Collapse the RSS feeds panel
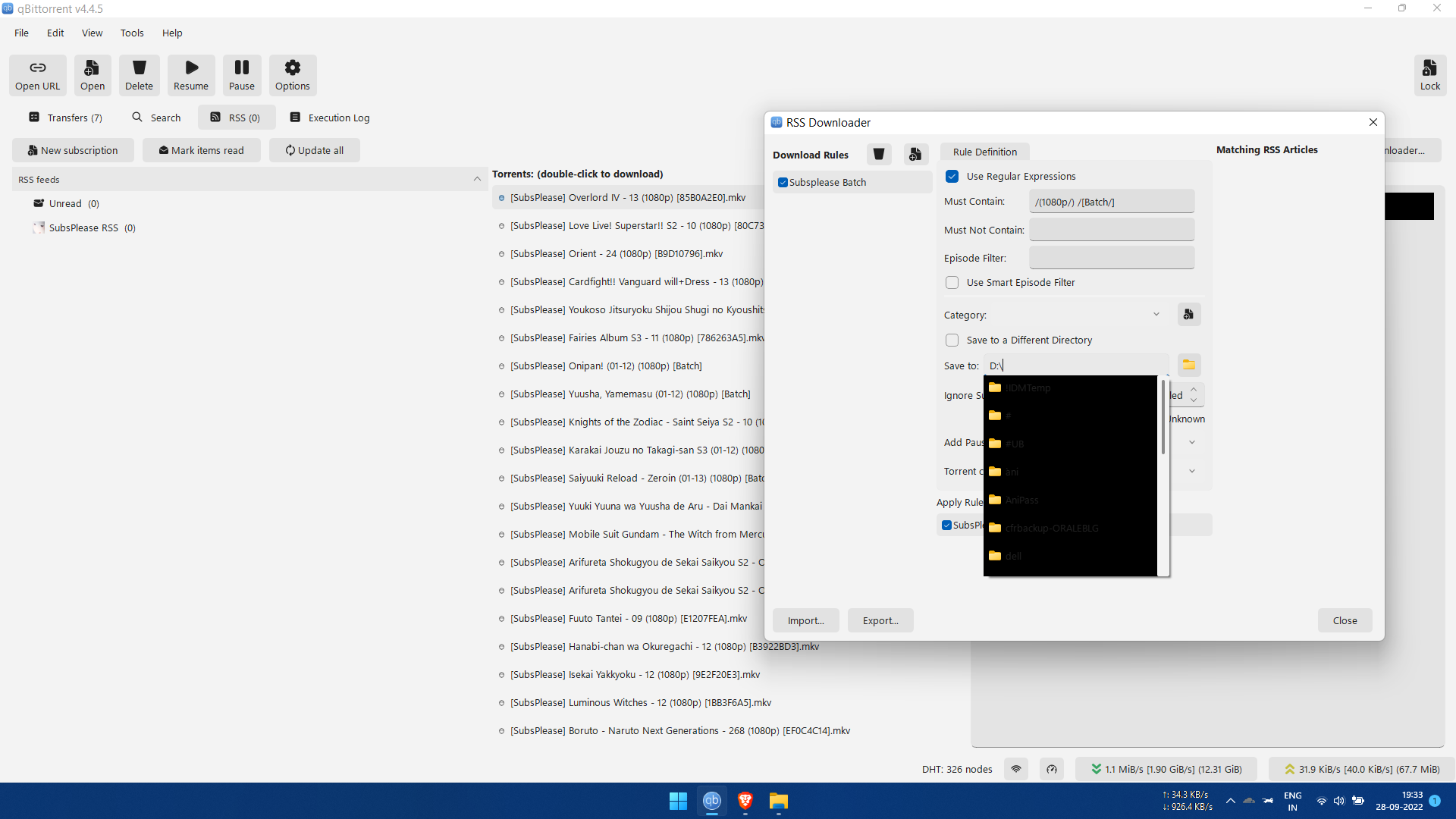Screen dimensions: 1456x819 pyautogui.click(x=477, y=179)
